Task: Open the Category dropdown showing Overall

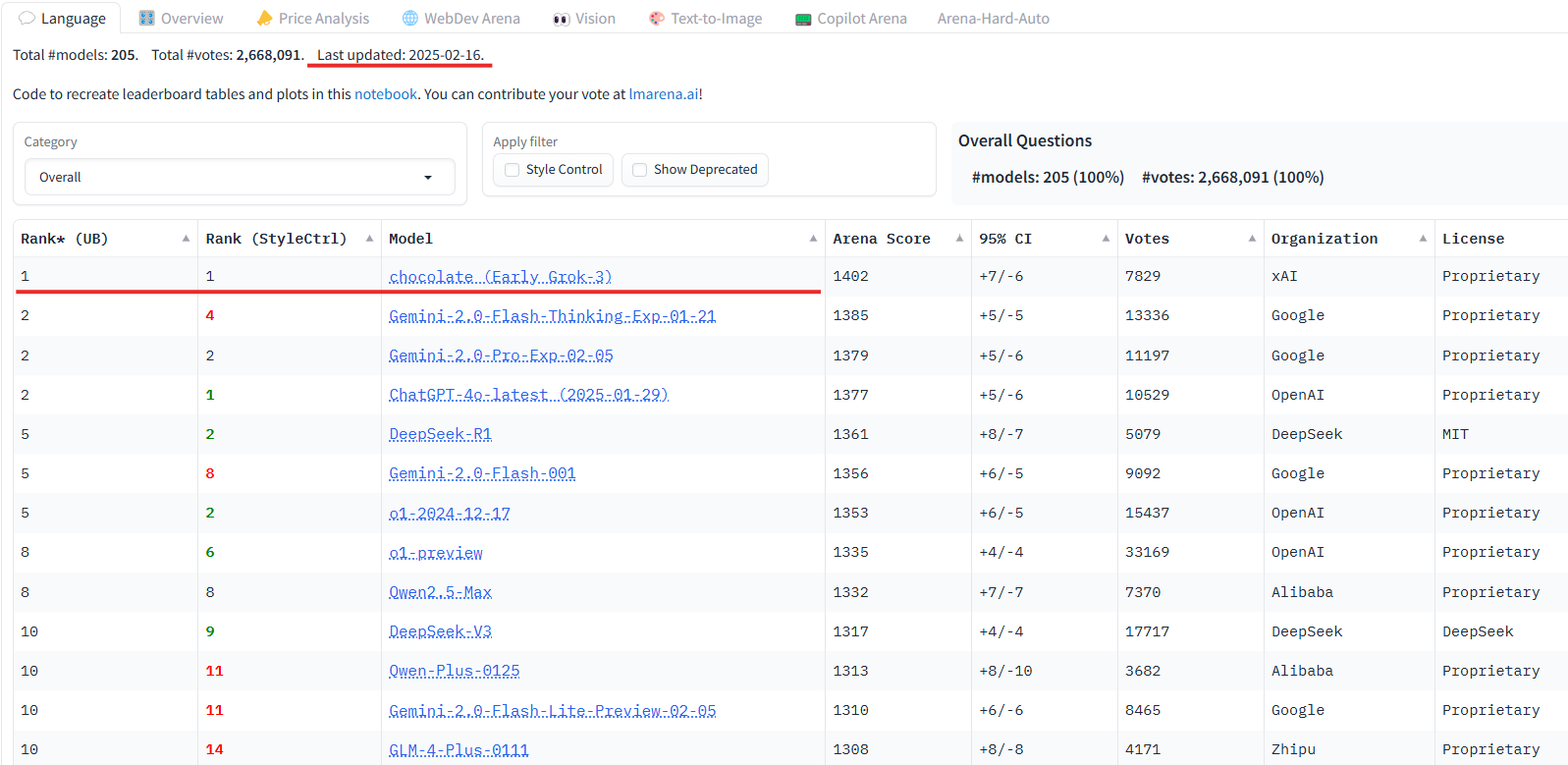Action: tap(240, 177)
